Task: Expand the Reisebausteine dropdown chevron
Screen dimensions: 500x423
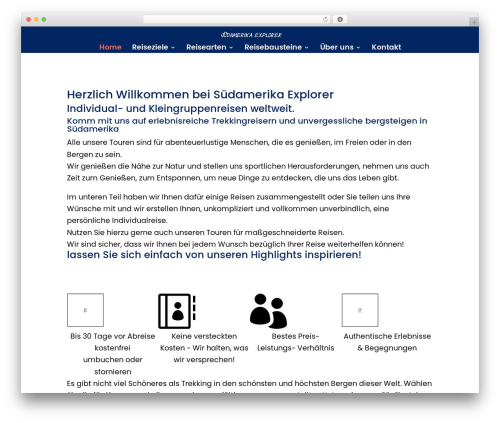Action: pyautogui.click(x=306, y=48)
